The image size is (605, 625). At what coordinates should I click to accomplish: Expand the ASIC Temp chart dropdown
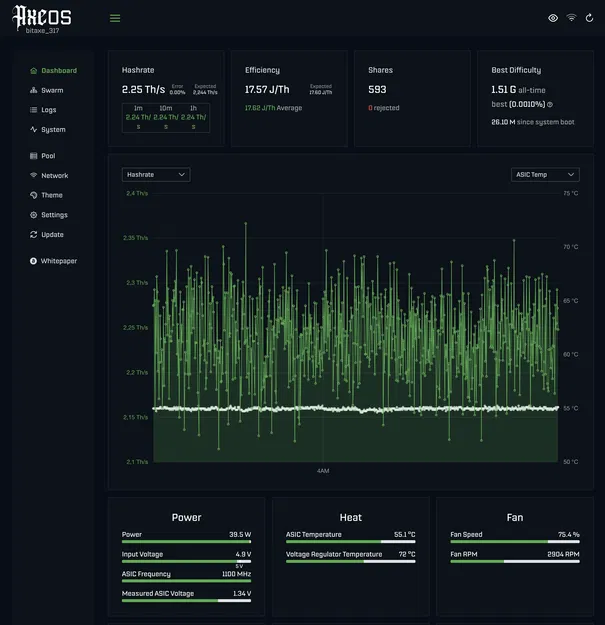(x=544, y=174)
